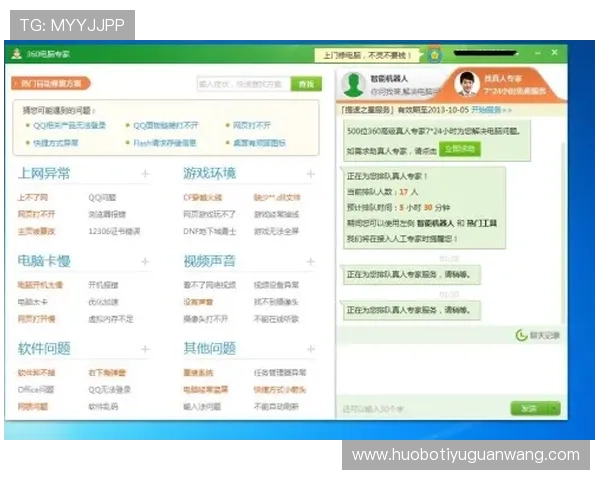Image resolution: width=600 pixels, height=480 pixels.
Task: Expand the 其他问题 category plus sign
Action: tap(311, 349)
